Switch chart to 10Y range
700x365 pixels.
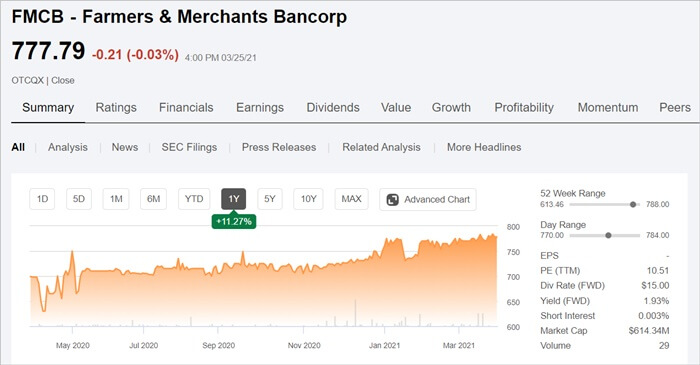point(308,199)
